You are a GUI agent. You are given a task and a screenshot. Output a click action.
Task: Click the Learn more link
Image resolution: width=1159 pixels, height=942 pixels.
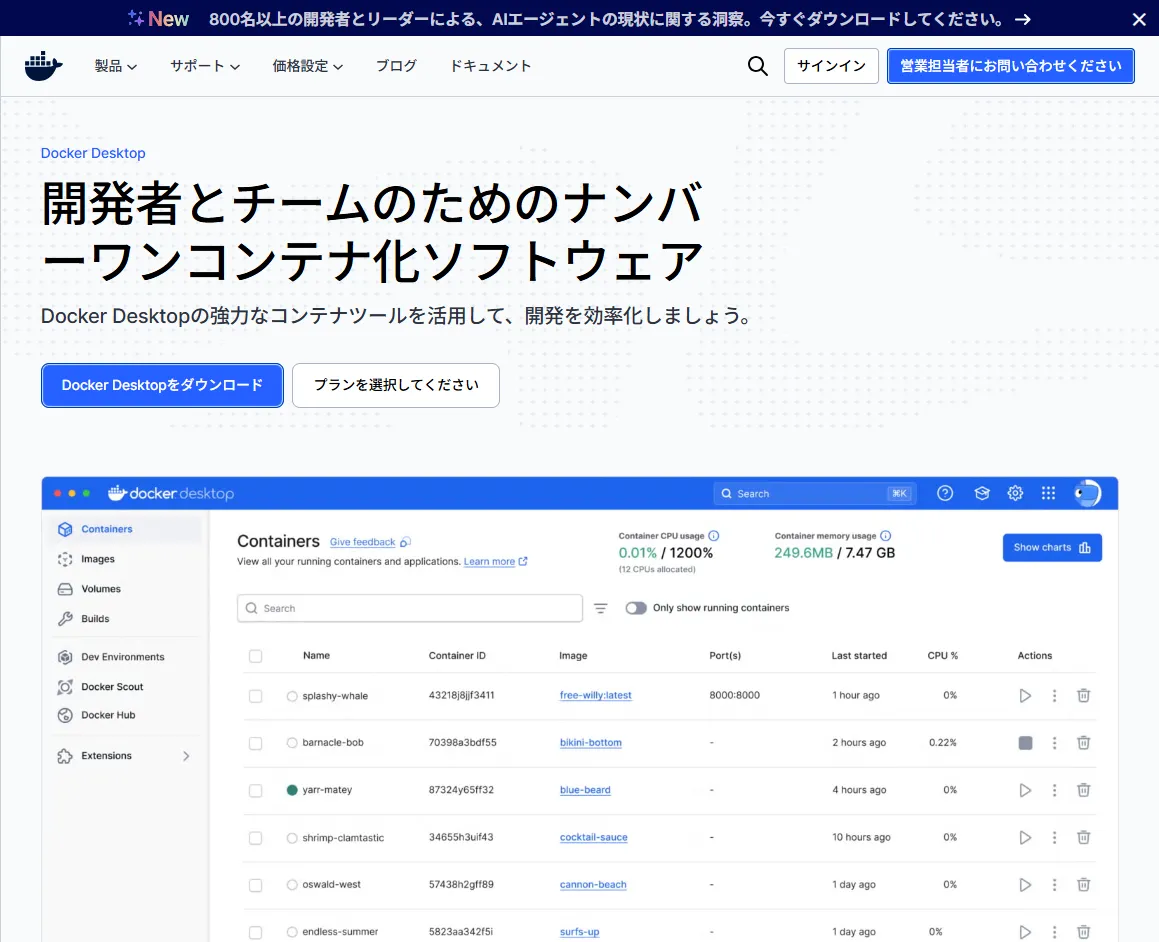[489, 561]
